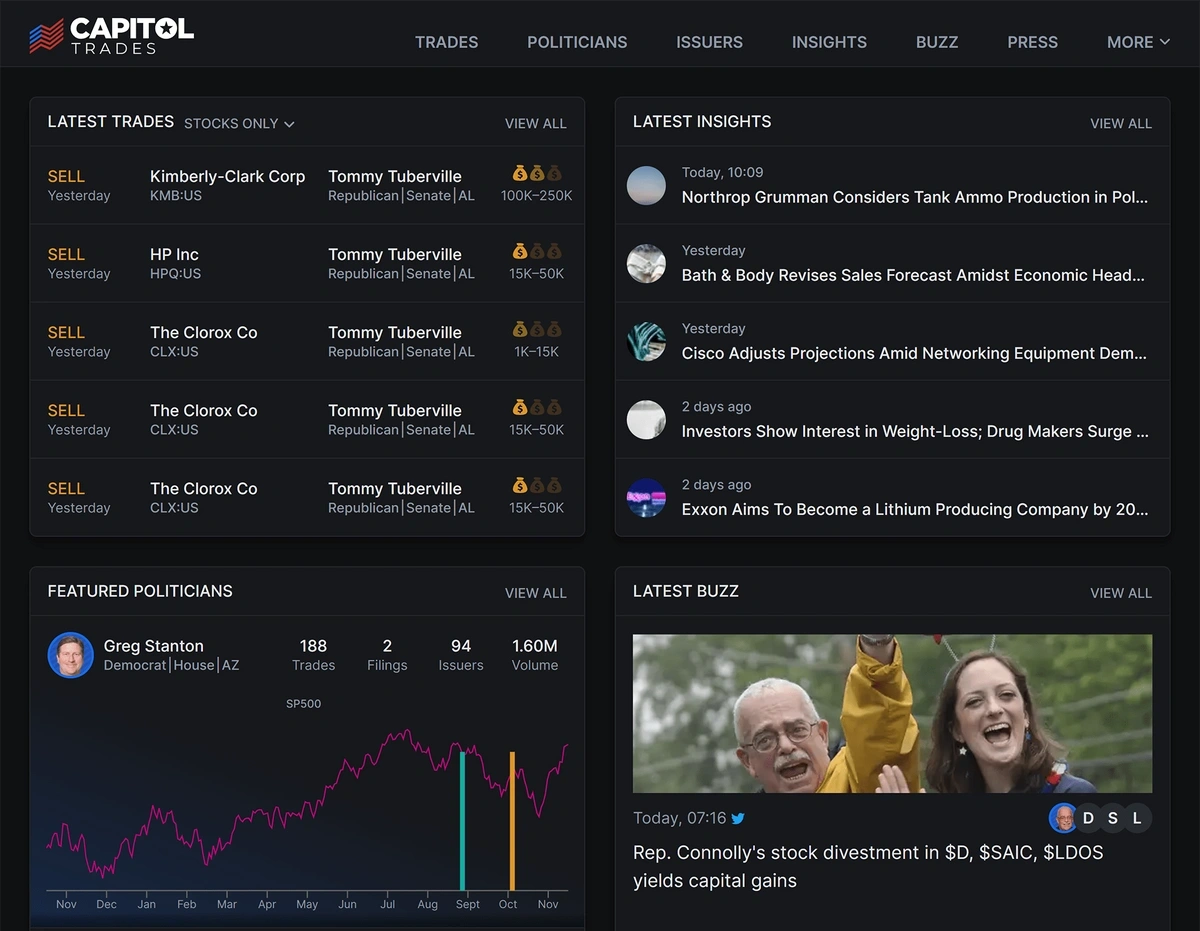Screen dimensions: 1200x931
Task: Click the 2 Filings stat
Action: coord(387,655)
